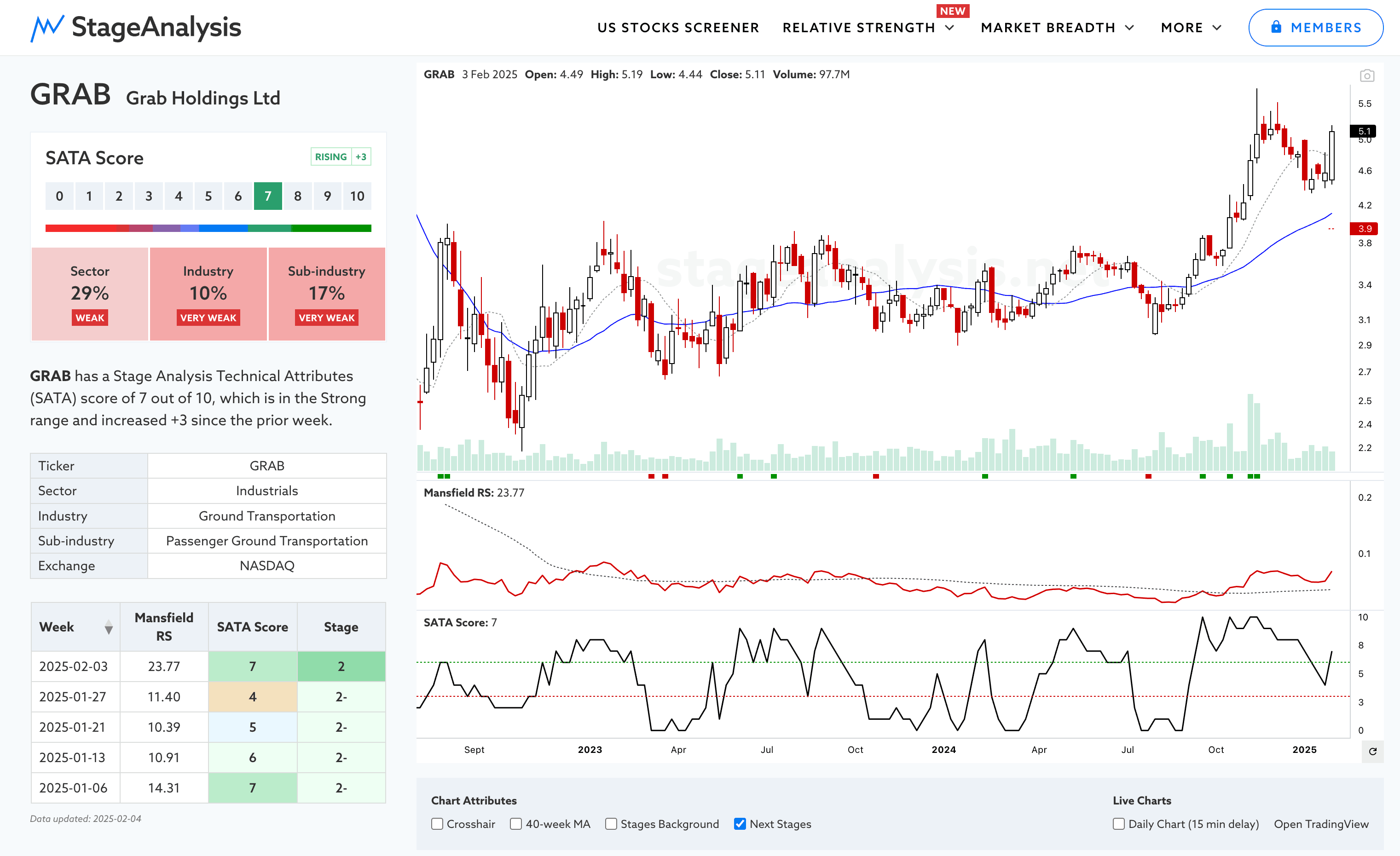Click Mansfield RS value 11.40 cell
Viewport: 1400px width, 856px height.
[164, 696]
